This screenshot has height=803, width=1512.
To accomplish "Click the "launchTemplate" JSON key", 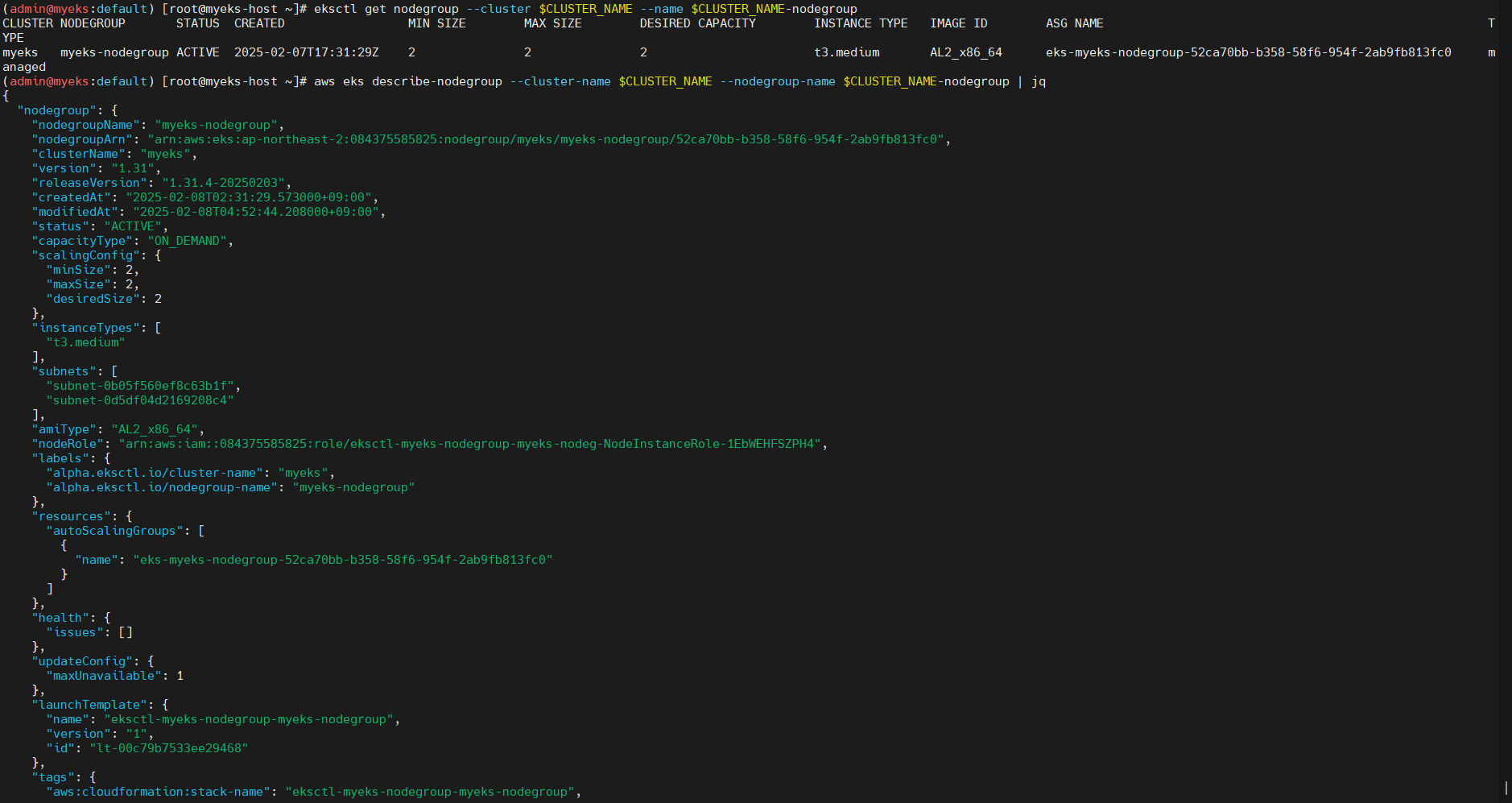I will pos(89,705).
